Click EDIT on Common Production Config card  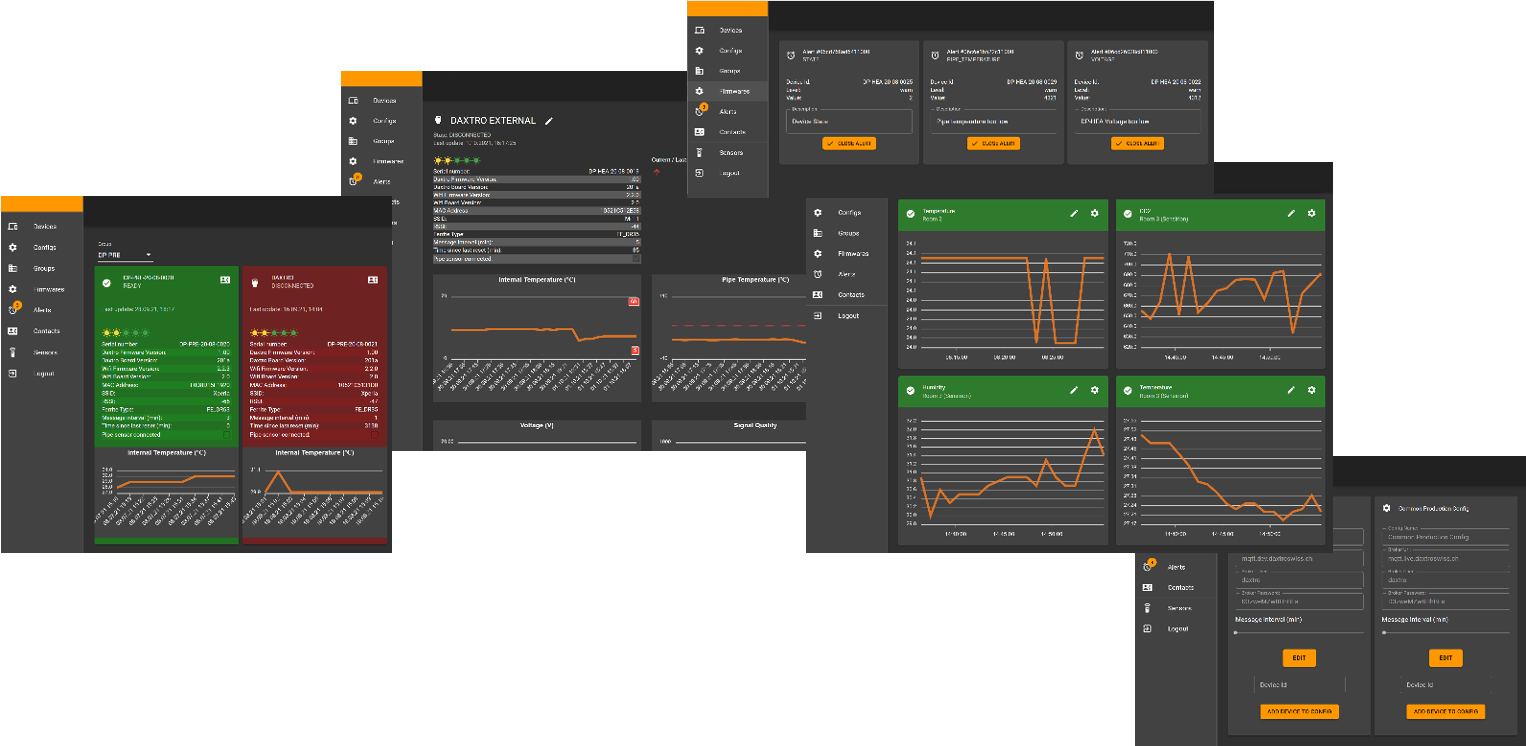(1445, 658)
